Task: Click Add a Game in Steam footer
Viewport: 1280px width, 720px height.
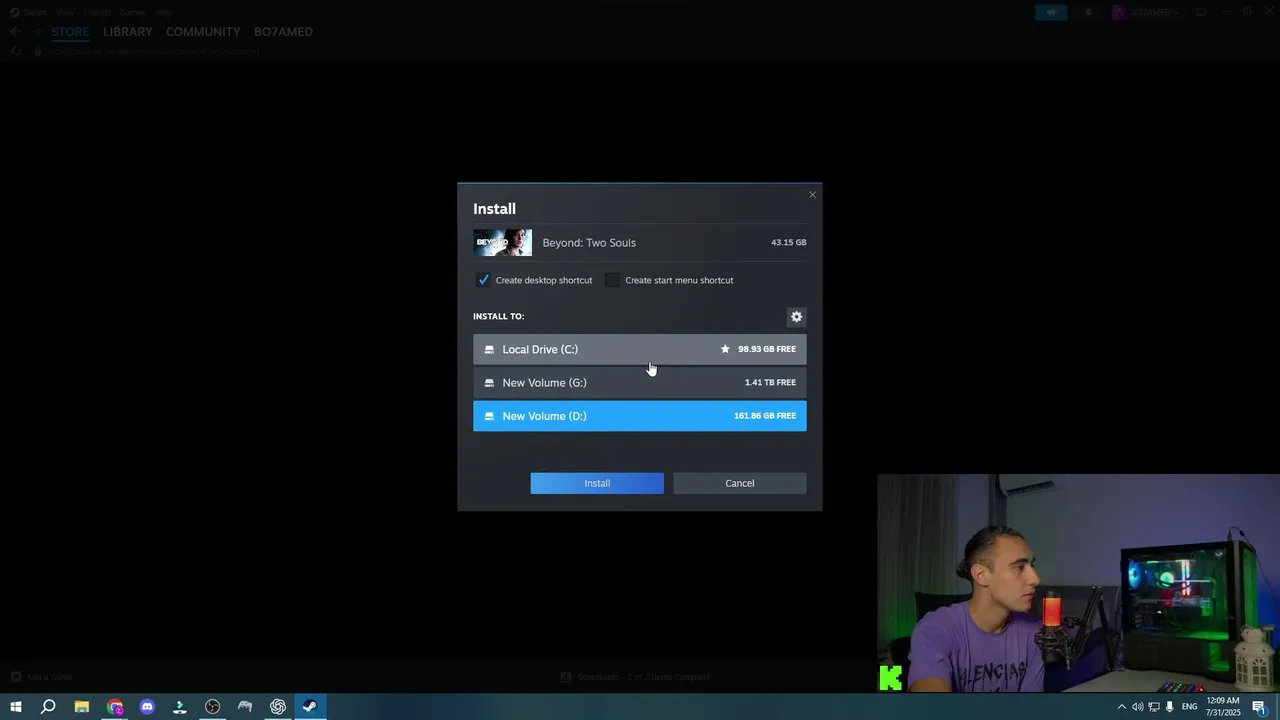Action: [42, 677]
